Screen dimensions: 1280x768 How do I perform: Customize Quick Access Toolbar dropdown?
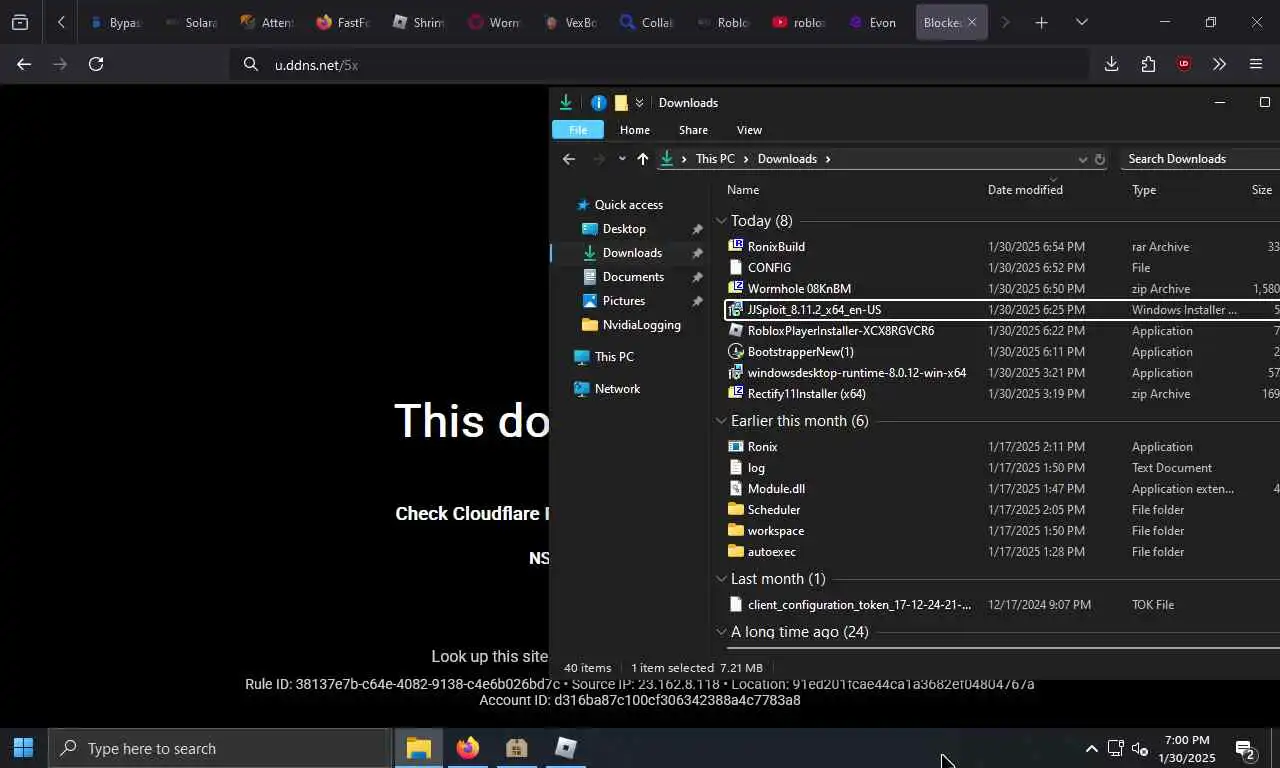[x=639, y=102]
